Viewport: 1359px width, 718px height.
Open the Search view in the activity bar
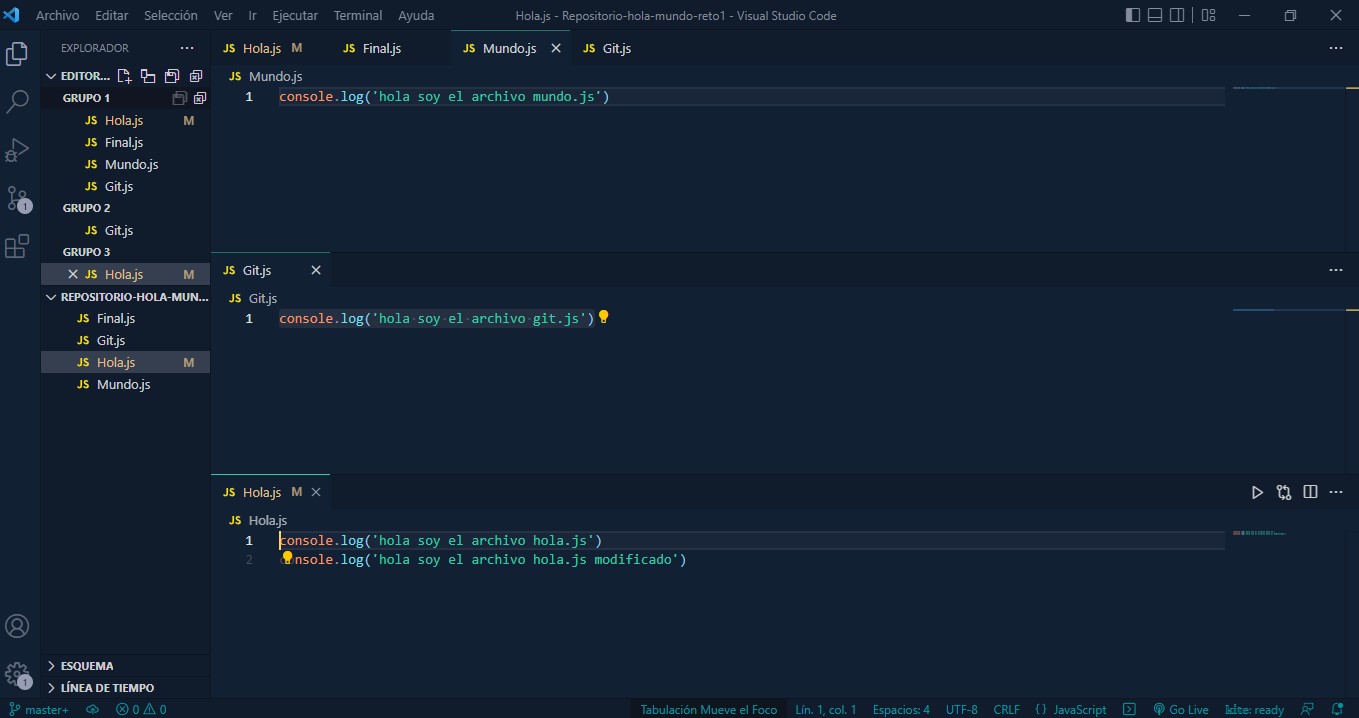point(17,101)
